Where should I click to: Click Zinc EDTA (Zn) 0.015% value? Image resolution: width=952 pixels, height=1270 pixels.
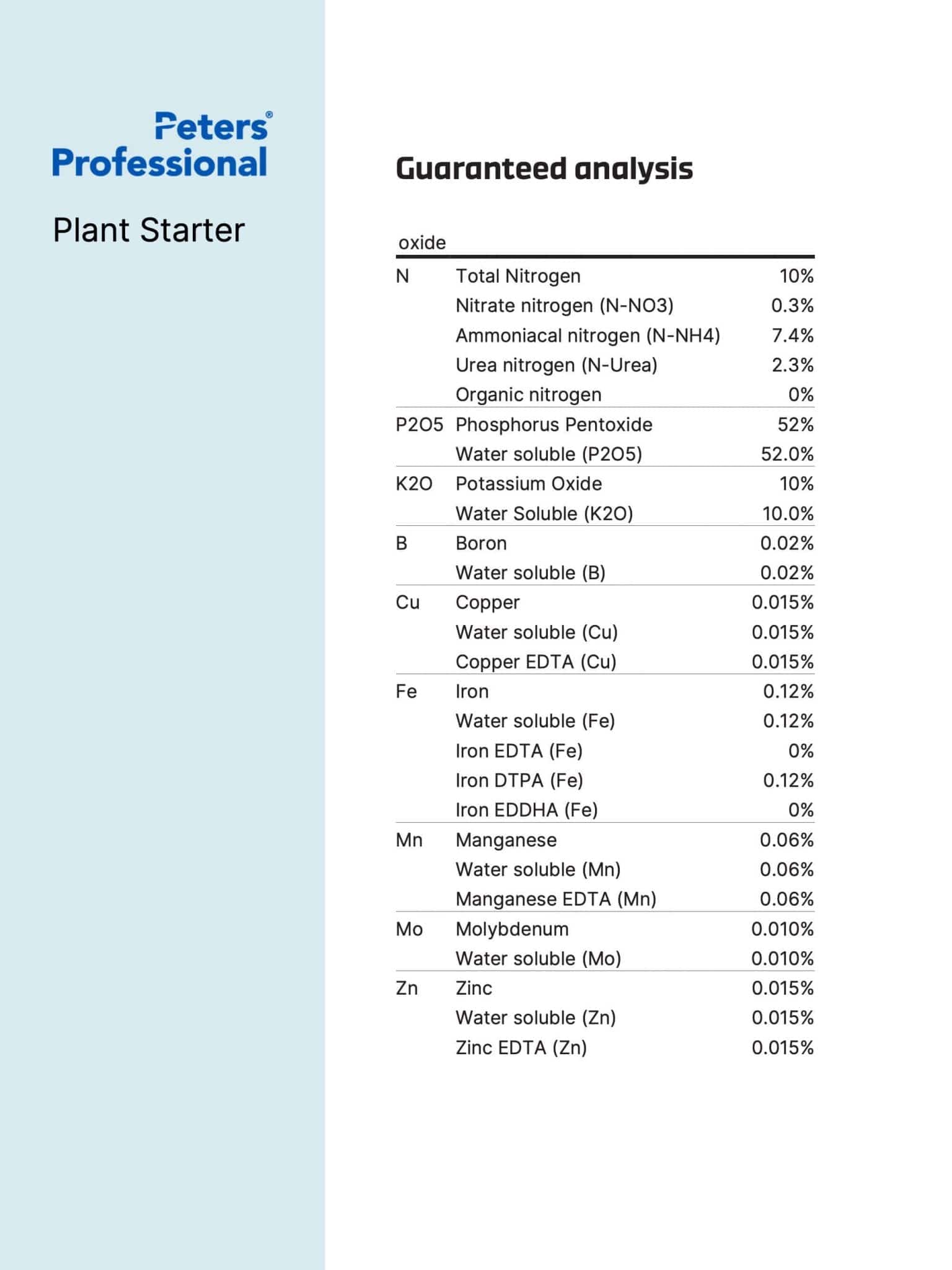(x=783, y=1047)
